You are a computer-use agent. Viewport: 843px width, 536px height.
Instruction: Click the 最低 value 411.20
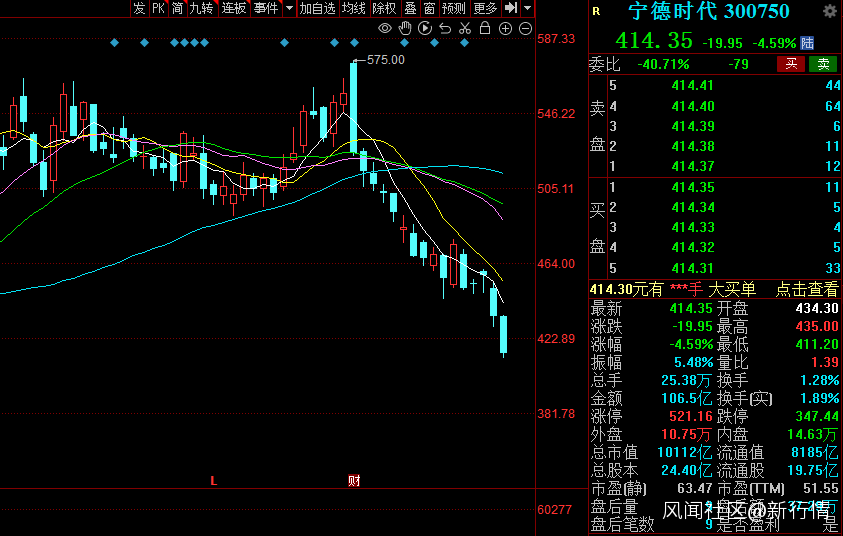click(x=817, y=345)
